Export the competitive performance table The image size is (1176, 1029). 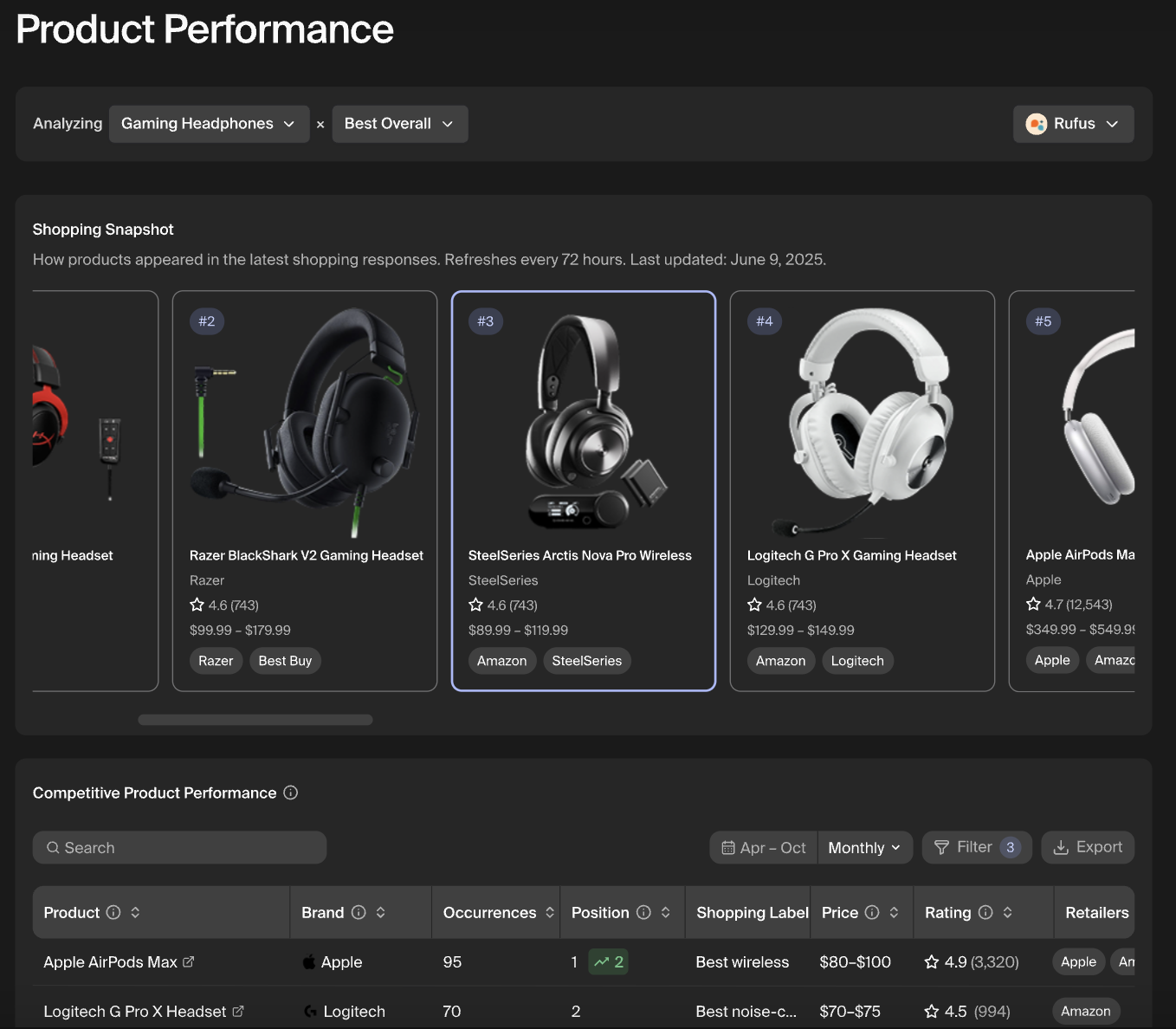point(1088,847)
